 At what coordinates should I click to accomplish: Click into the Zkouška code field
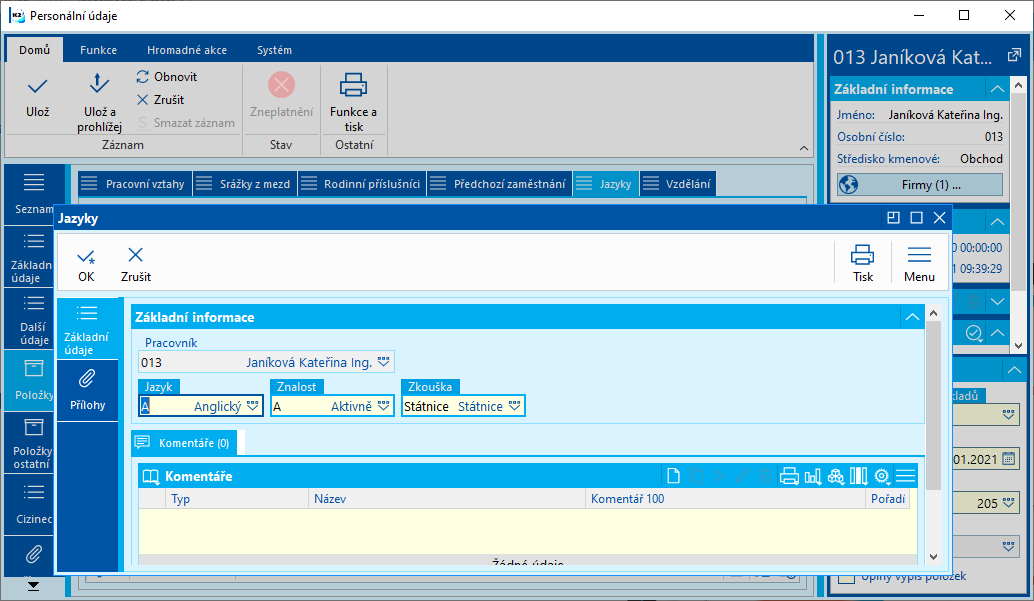[x=427, y=406]
